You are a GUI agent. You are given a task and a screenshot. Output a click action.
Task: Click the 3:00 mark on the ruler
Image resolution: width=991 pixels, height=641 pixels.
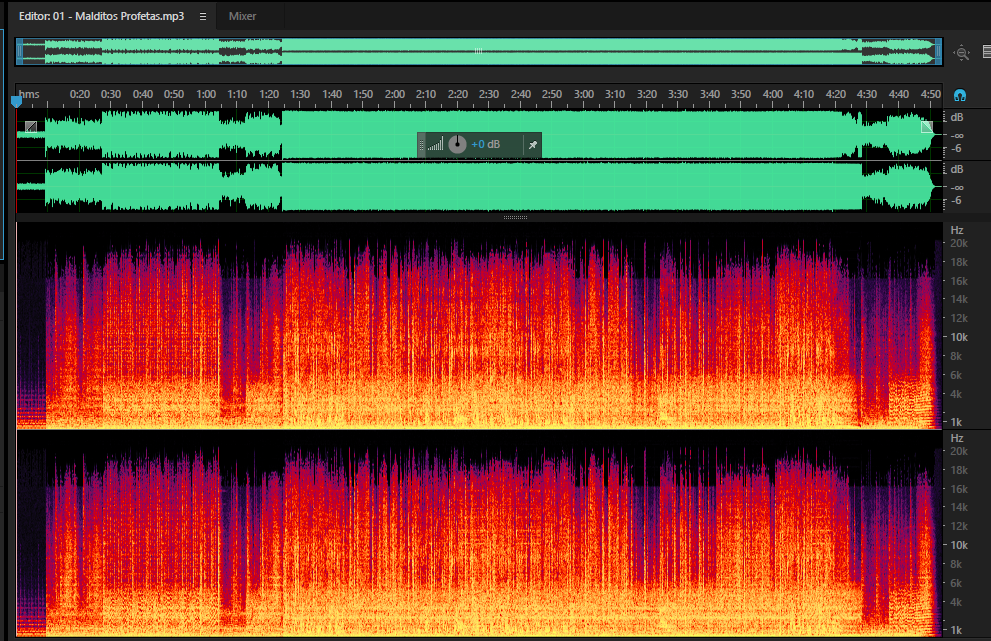pyautogui.click(x=584, y=94)
